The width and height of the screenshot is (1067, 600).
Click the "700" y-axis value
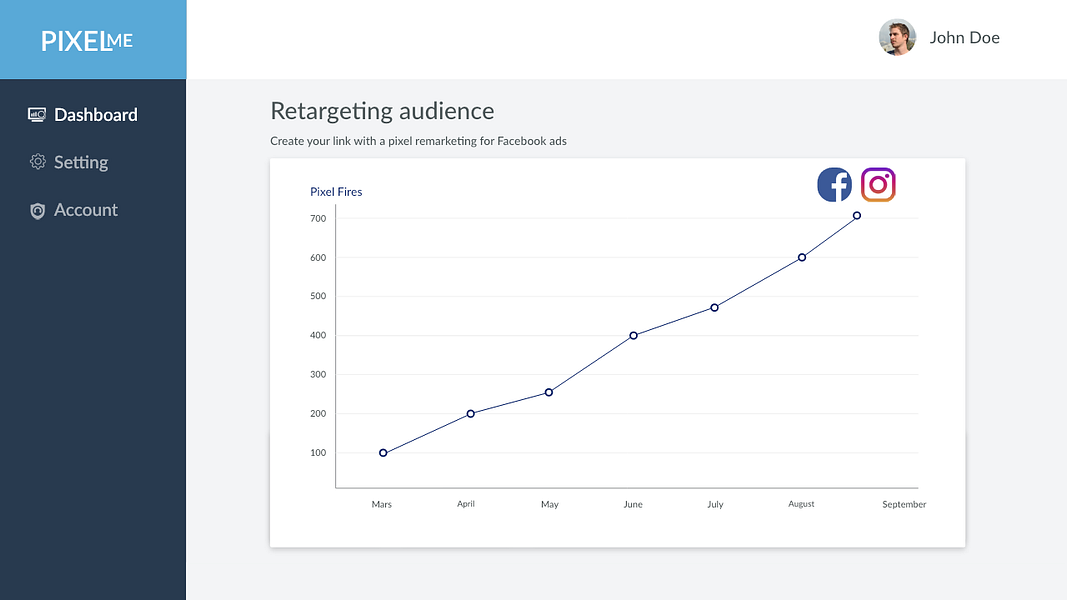point(318,218)
